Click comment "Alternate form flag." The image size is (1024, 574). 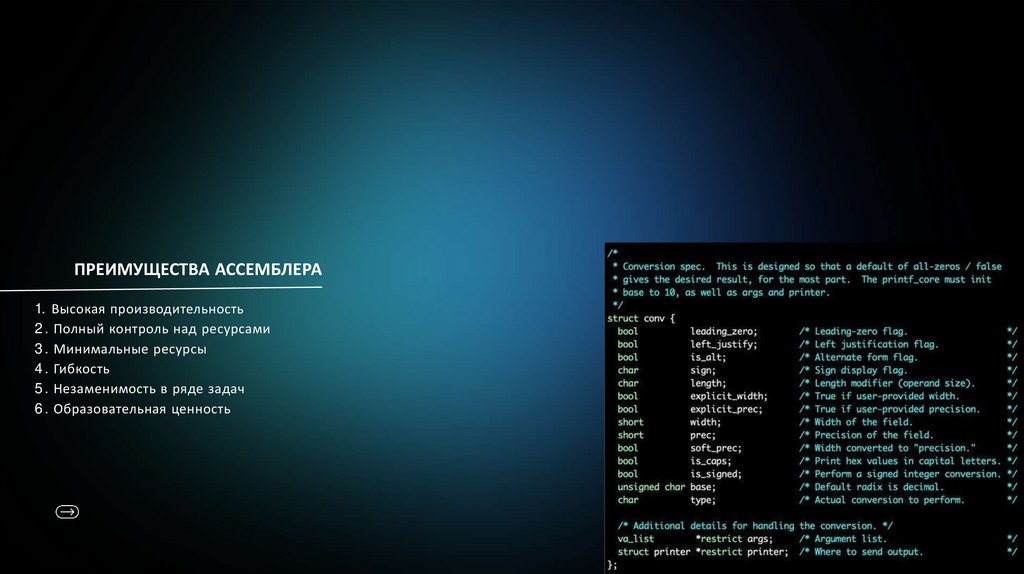[865, 357]
